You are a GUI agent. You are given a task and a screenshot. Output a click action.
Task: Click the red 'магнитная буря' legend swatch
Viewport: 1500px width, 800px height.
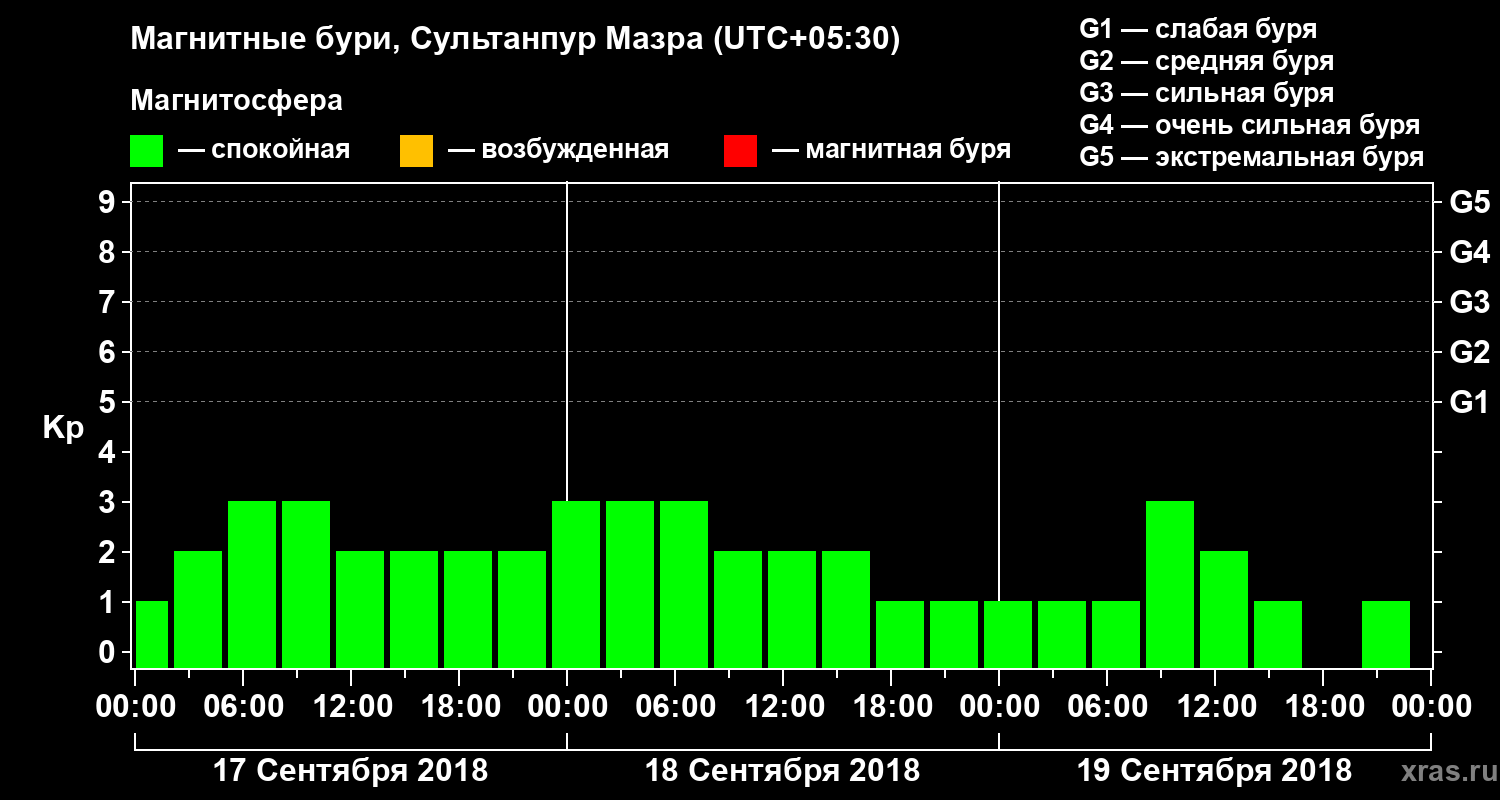point(740,151)
